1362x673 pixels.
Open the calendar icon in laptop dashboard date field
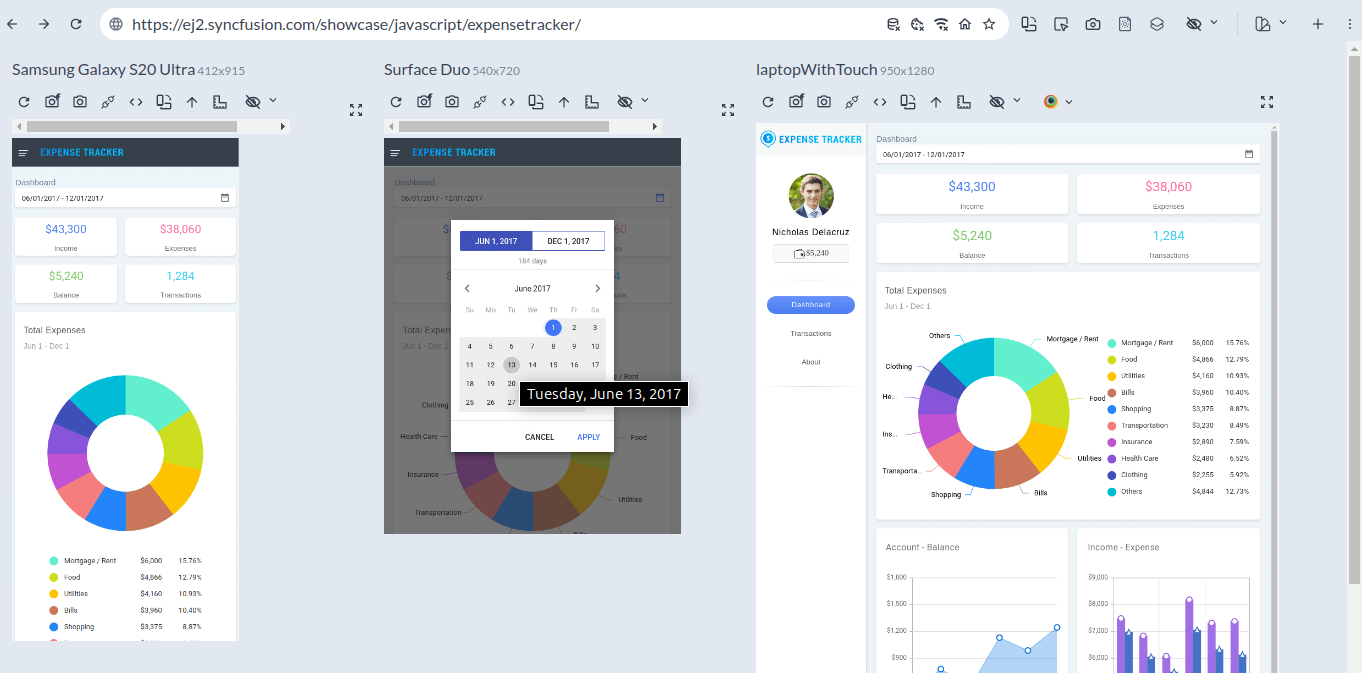pyautogui.click(x=1248, y=155)
